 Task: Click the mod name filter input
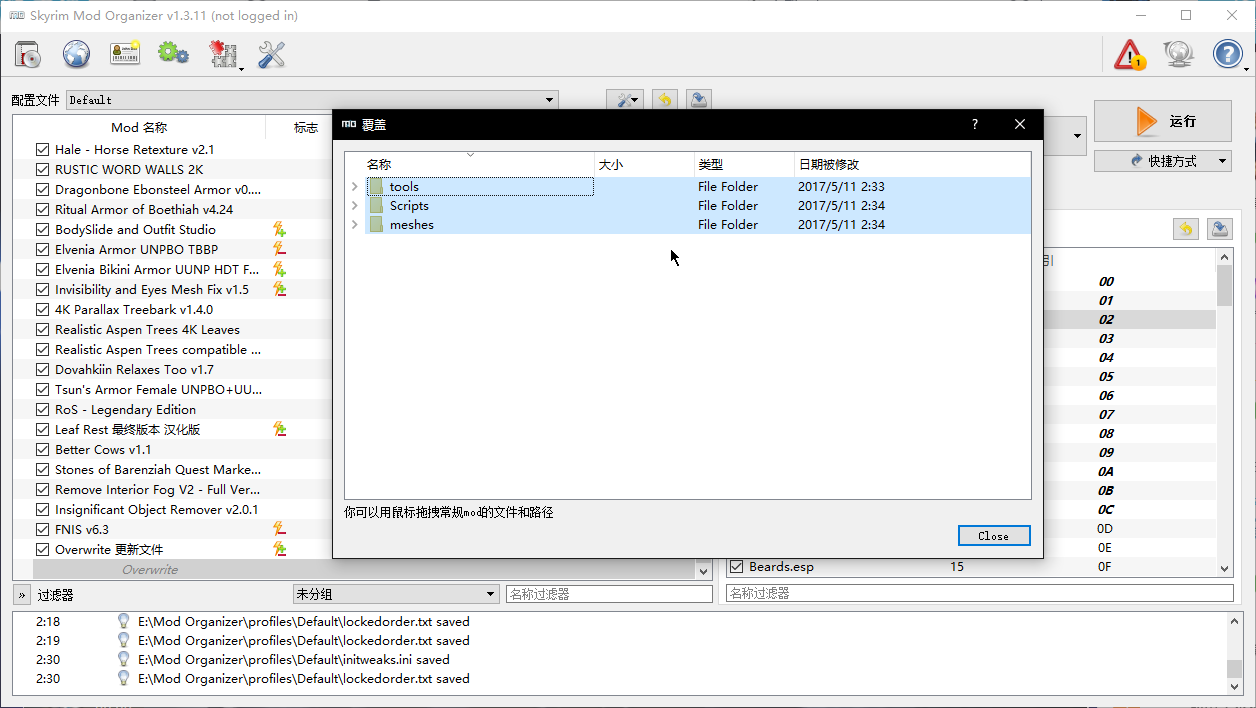click(x=607, y=594)
